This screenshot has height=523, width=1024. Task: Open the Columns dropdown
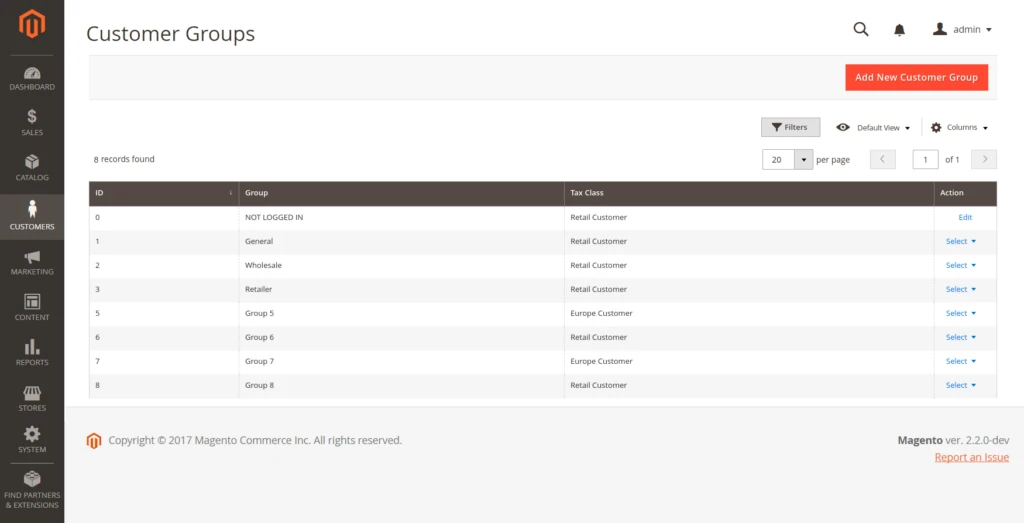pos(959,128)
